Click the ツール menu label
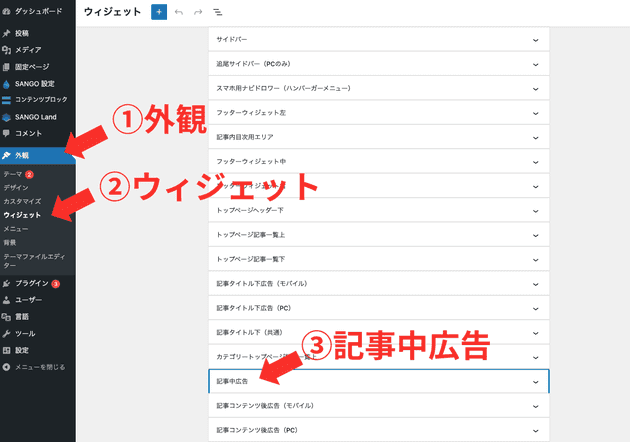This screenshot has height=442, width=630. point(25,334)
